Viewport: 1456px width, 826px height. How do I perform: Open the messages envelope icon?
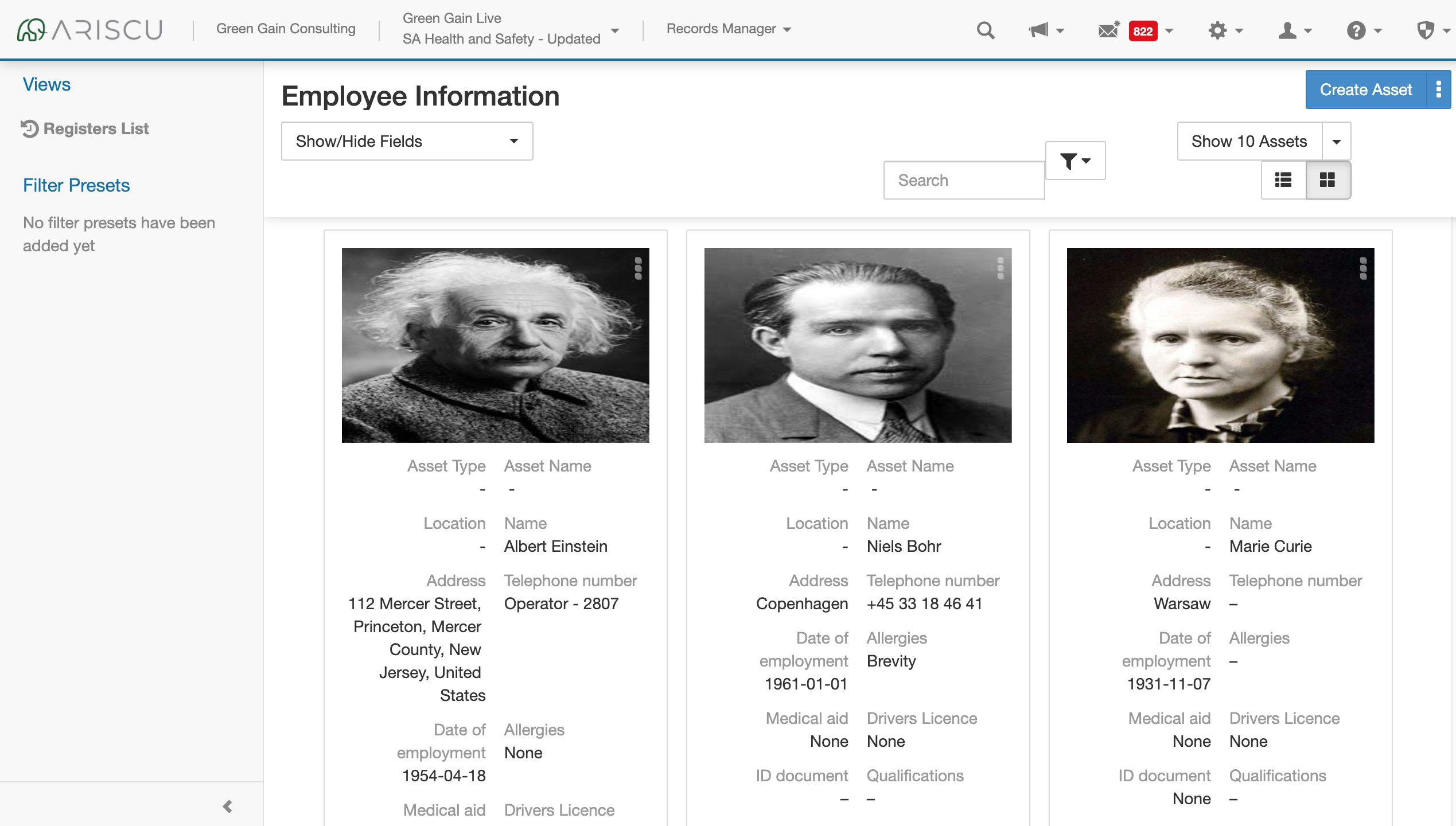click(x=1108, y=30)
